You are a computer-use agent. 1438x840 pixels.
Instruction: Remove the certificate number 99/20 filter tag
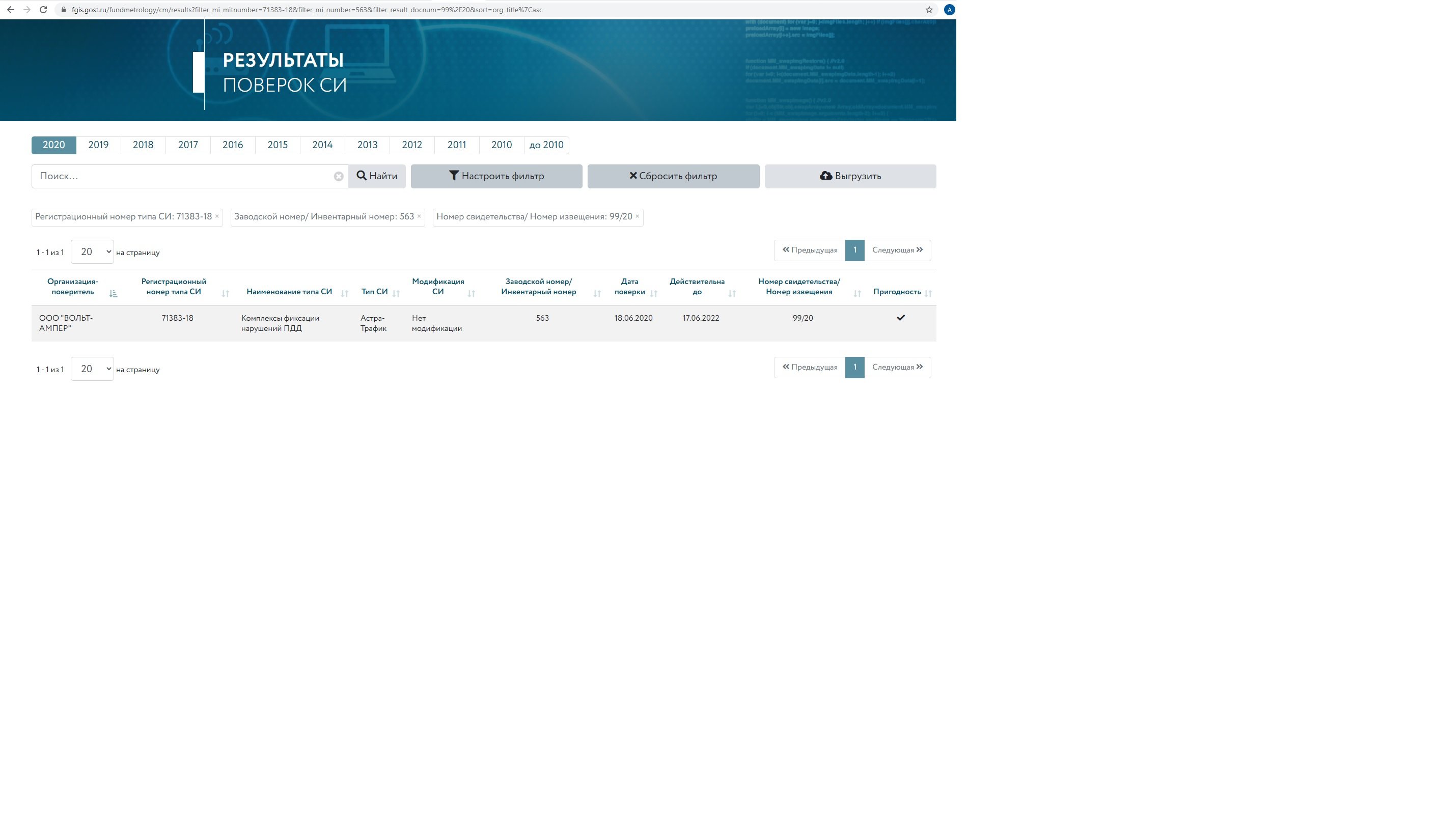pos(638,216)
